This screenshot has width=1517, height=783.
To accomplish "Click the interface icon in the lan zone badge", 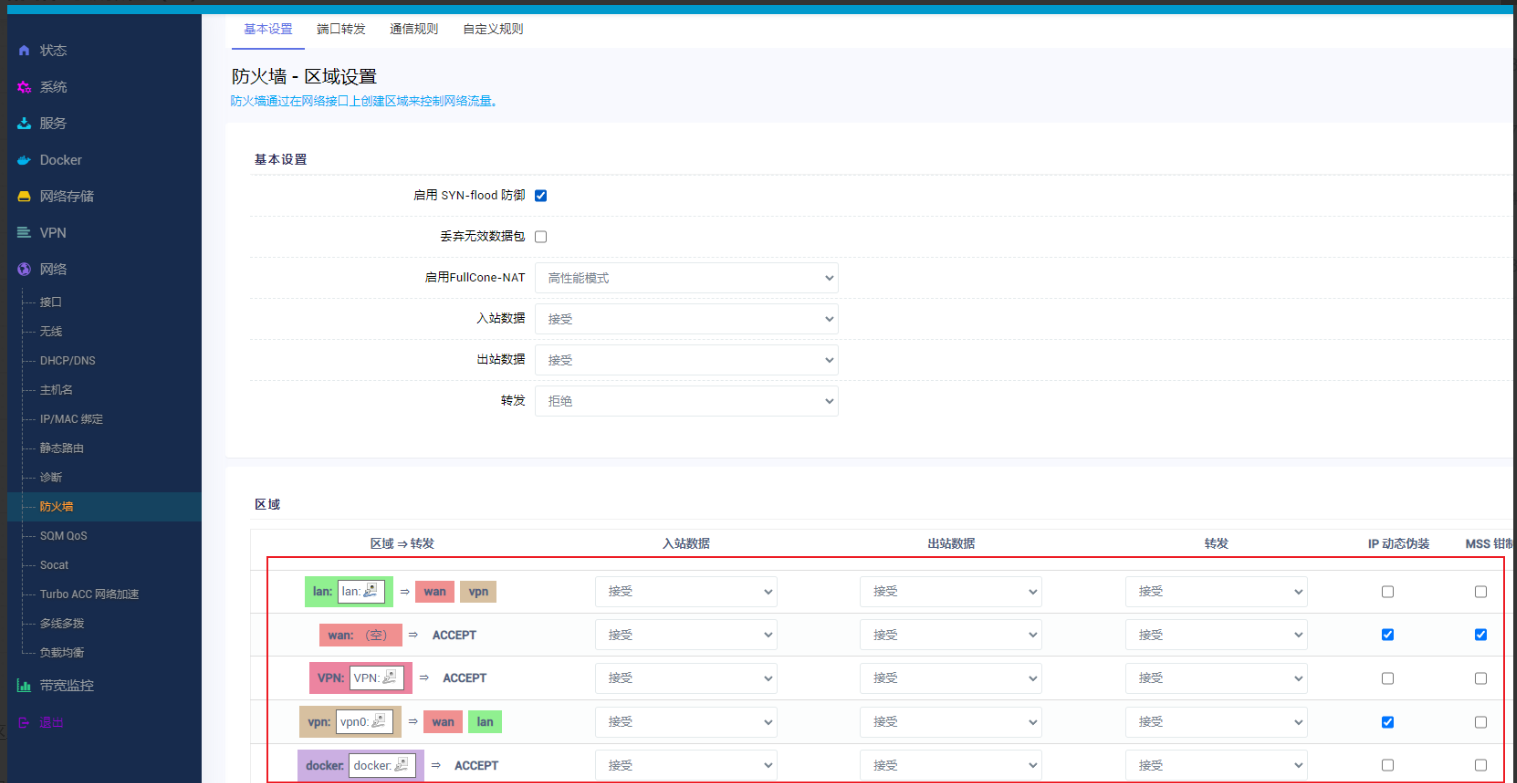I will point(370,591).
